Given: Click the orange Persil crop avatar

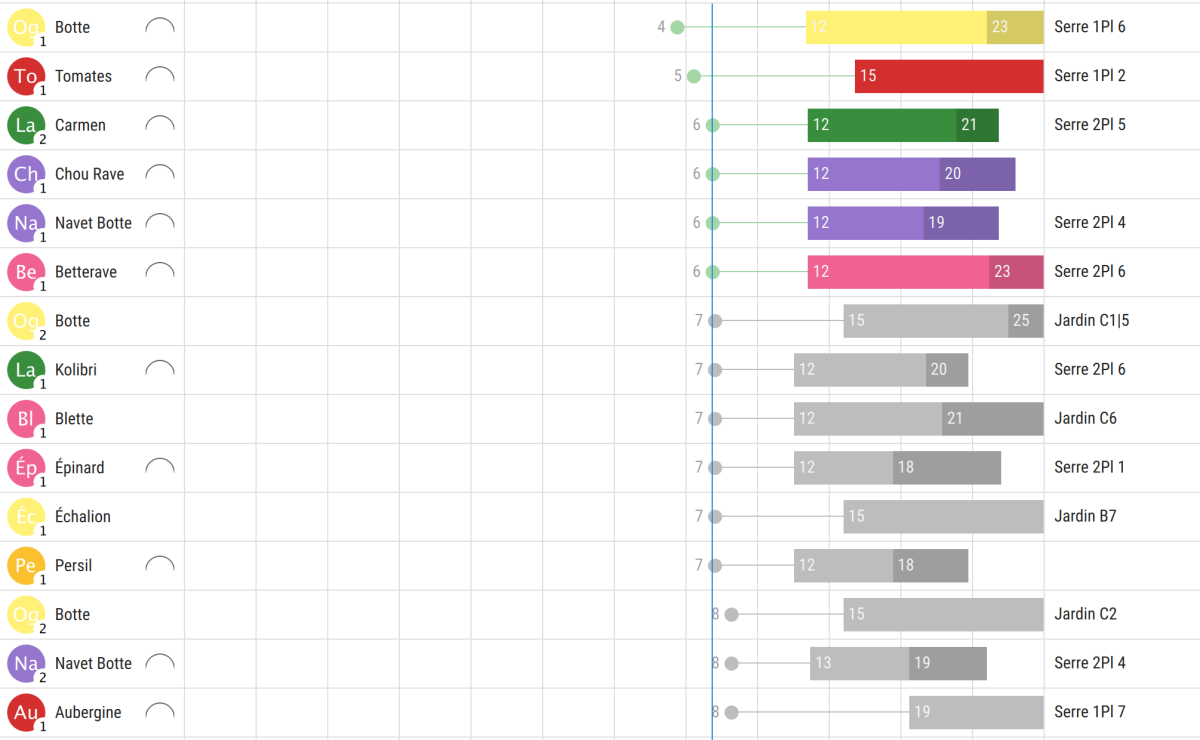Looking at the screenshot, I should click(25, 566).
